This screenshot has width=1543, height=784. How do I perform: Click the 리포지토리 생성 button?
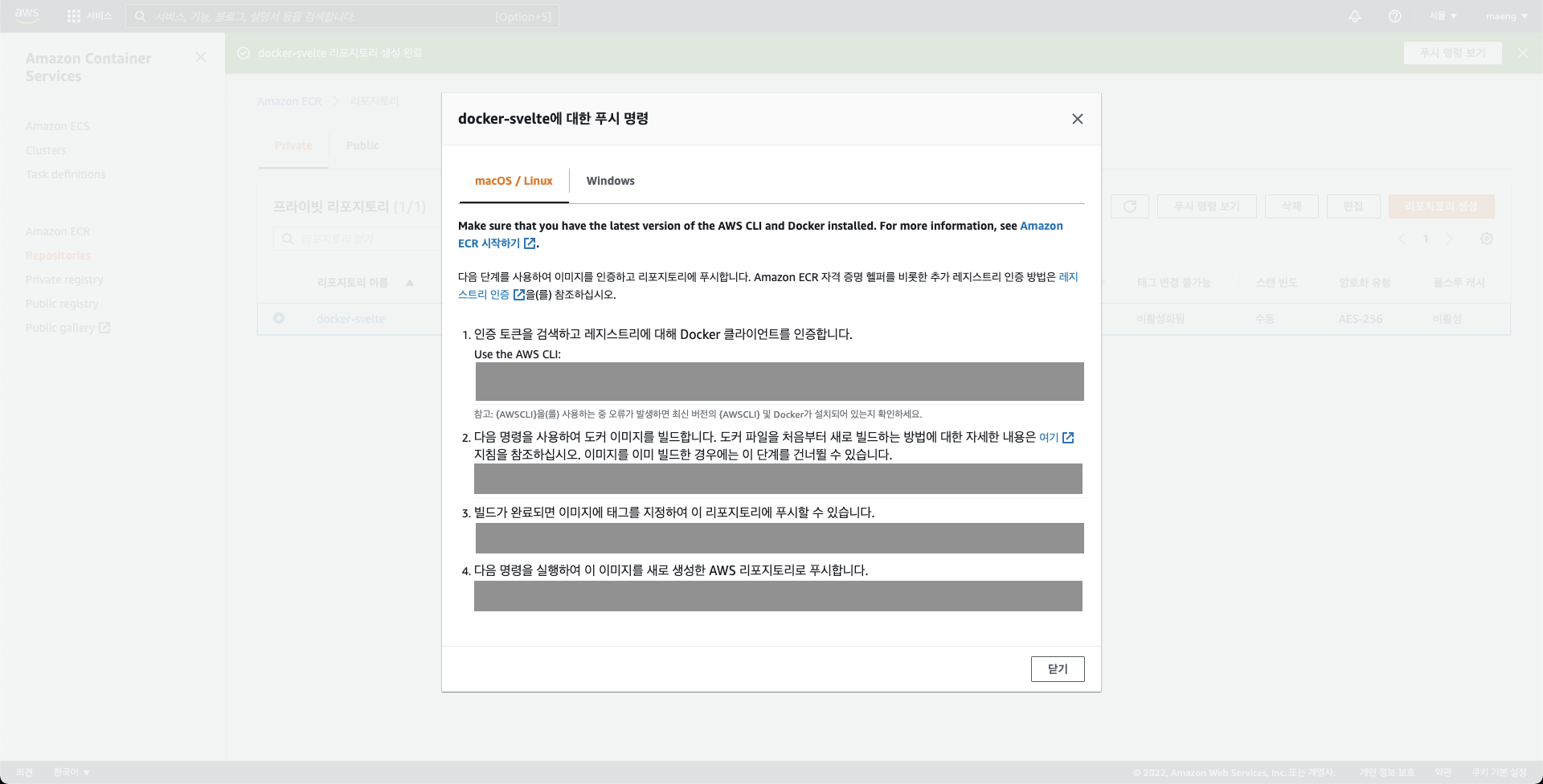[1441, 206]
